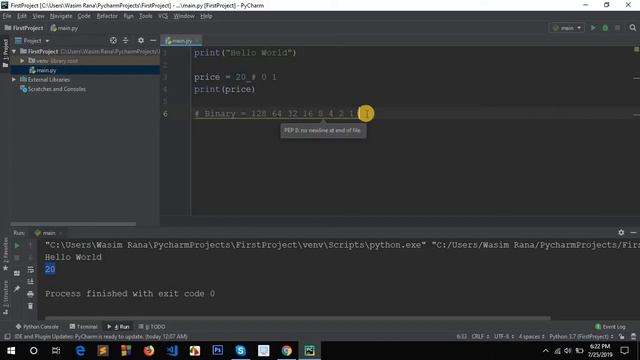
Task: Open the Code menu
Action: [x=84, y=16]
